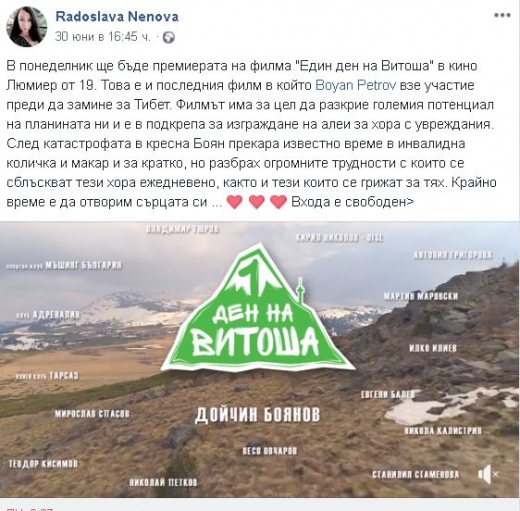Viewport: 520px width, 511px height.
Task: Click the Мартин Маровски credit in the video
Action: 421,296
